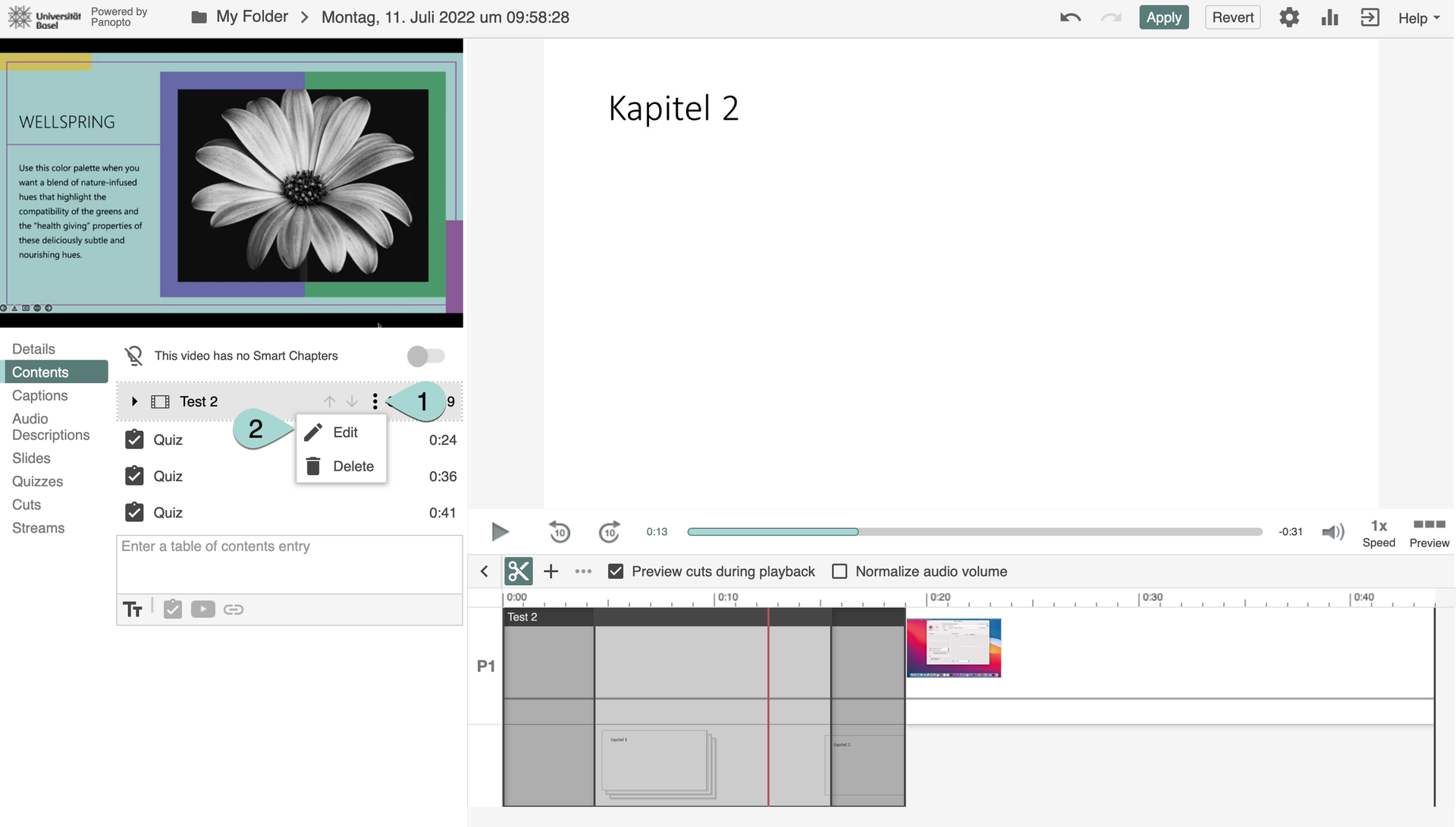1456x827 pixels.
Task: Toggle the Smart Chapters switch
Action: point(425,356)
